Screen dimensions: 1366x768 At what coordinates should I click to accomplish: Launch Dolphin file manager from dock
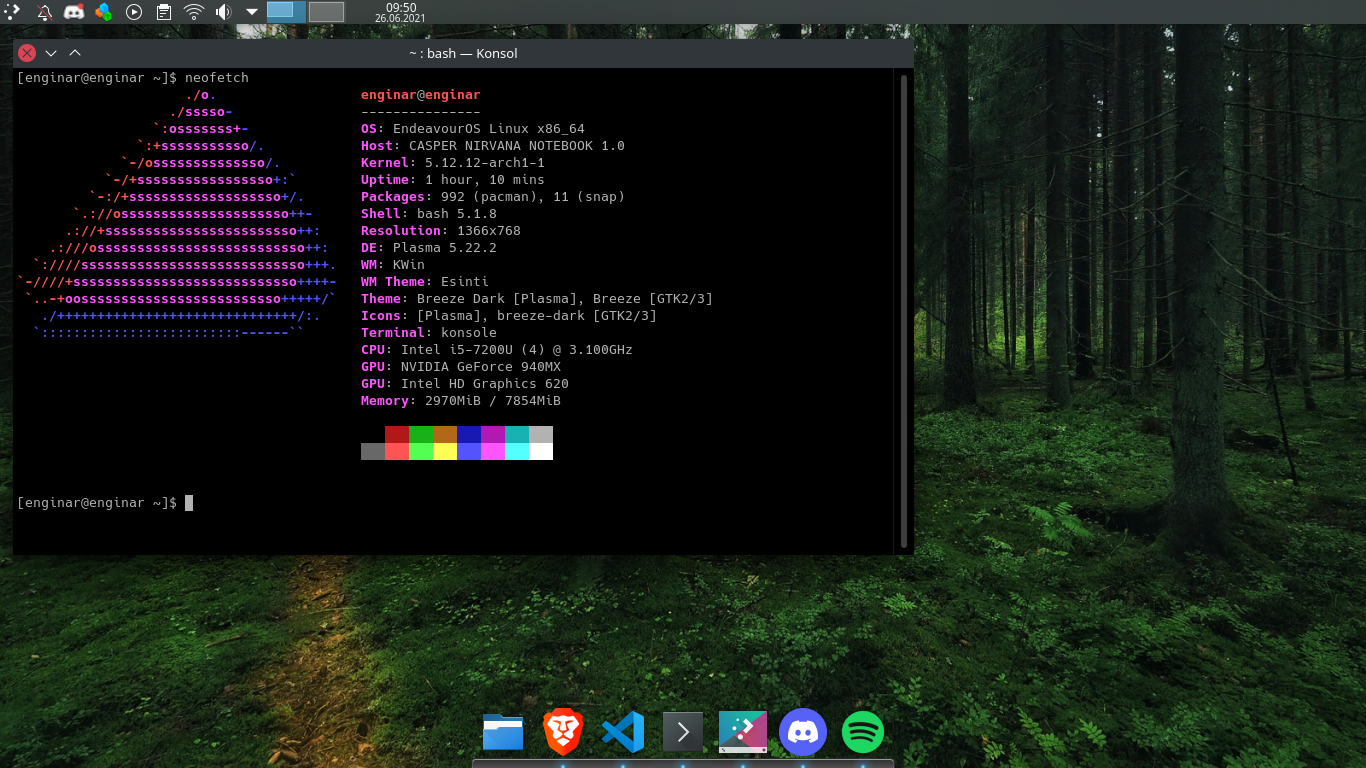[503, 732]
